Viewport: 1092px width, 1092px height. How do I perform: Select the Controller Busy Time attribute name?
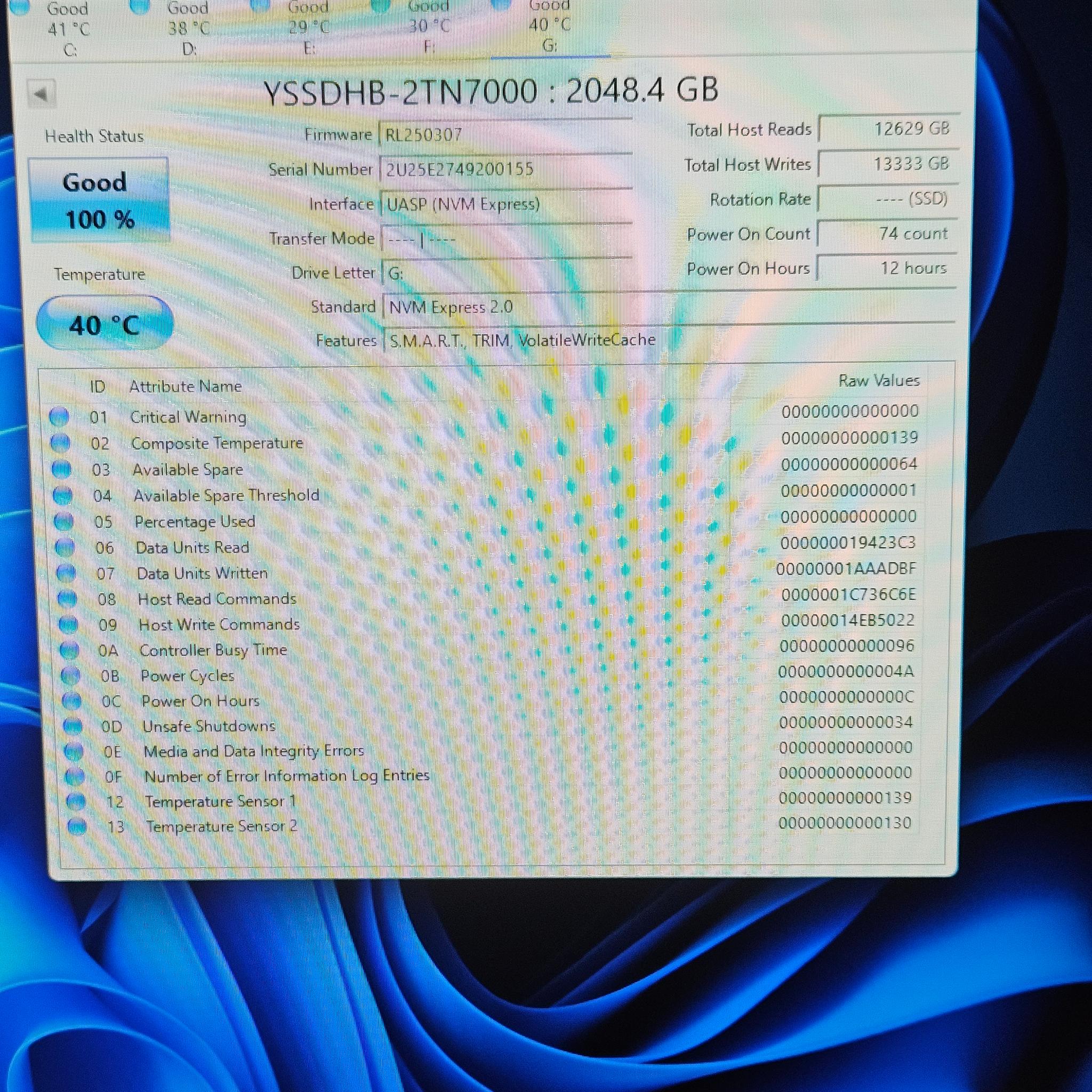[x=214, y=651]
